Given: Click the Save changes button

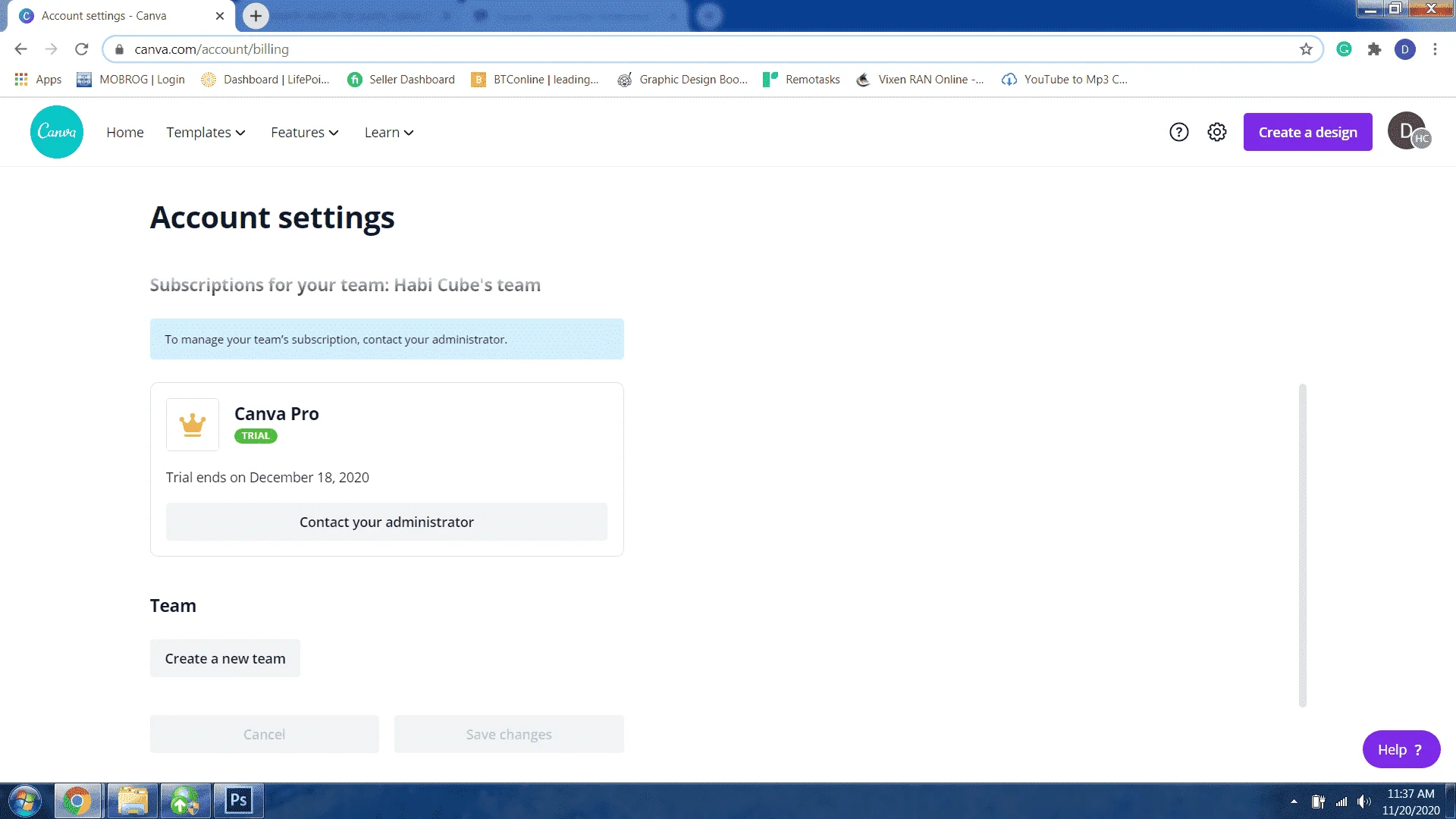Looking at the screenshot, I should (509, 734).
